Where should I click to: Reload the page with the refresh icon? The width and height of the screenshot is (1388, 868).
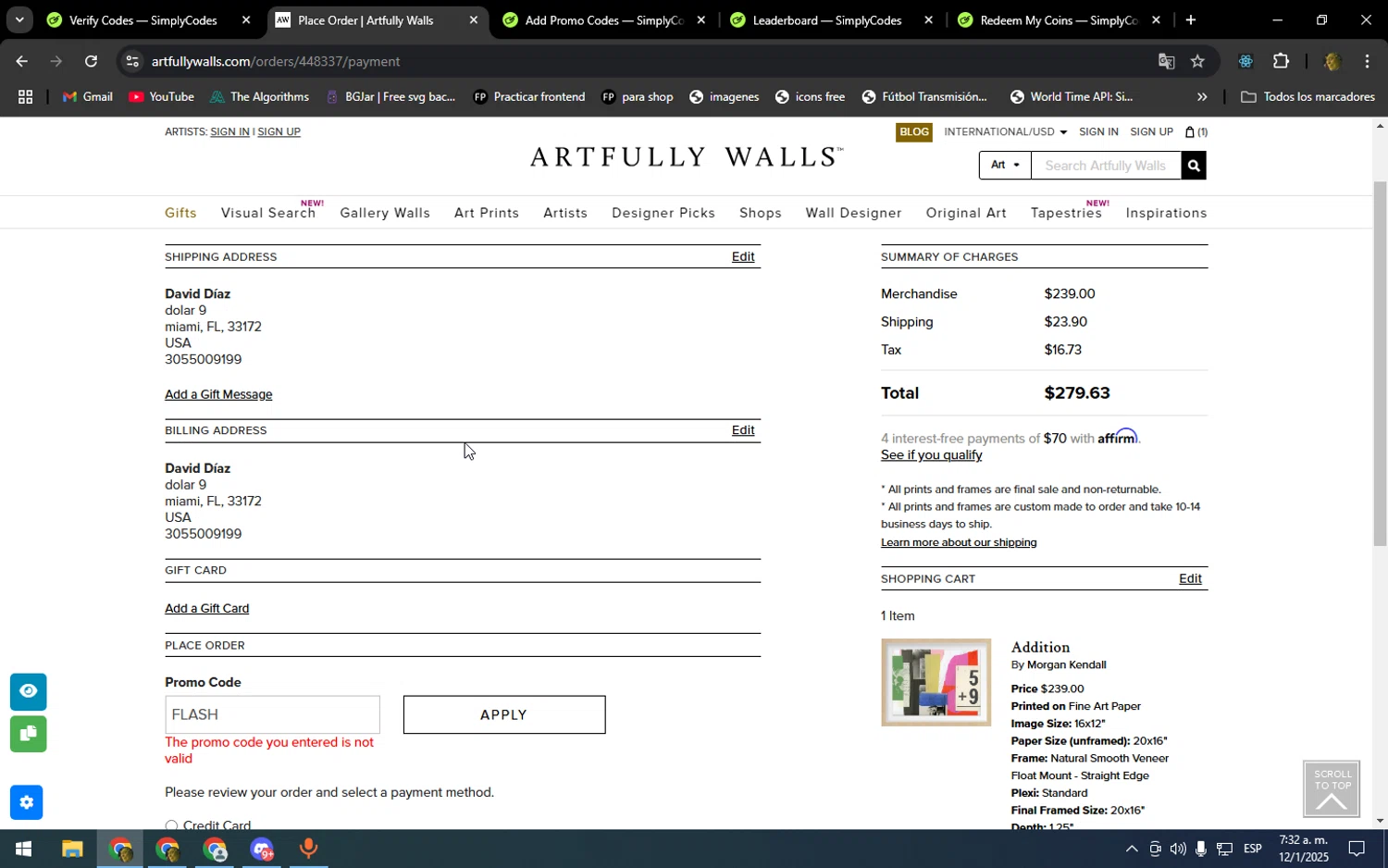click(x=91, y=61)
